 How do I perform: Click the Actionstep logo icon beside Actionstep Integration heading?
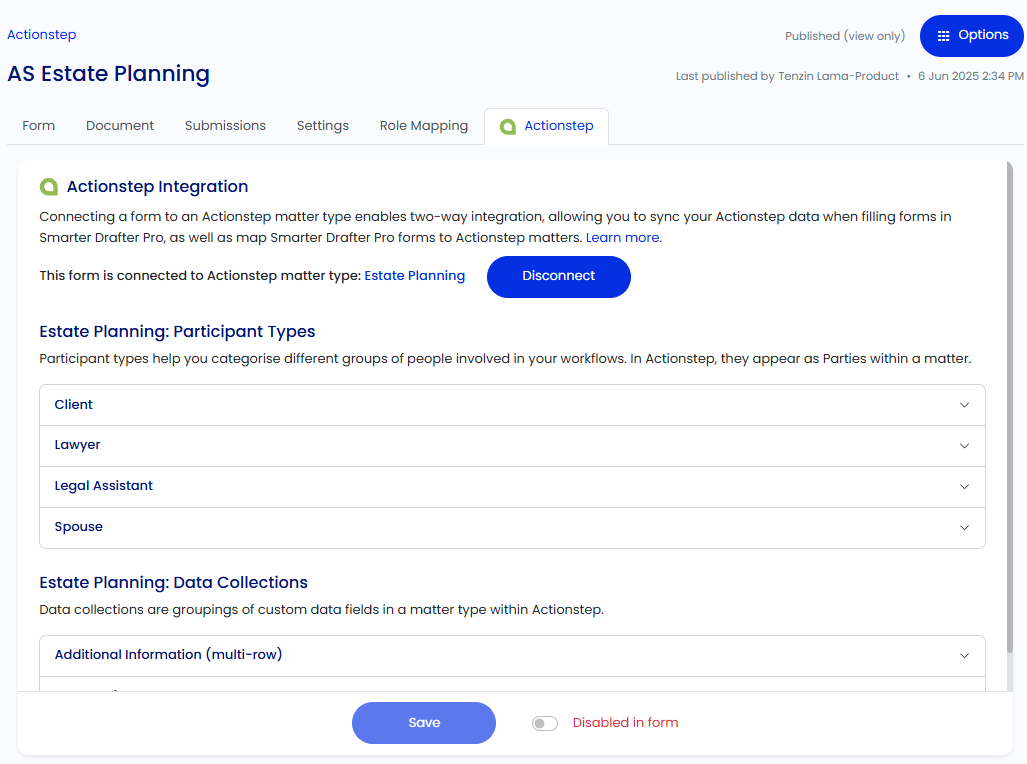(49, 187)
